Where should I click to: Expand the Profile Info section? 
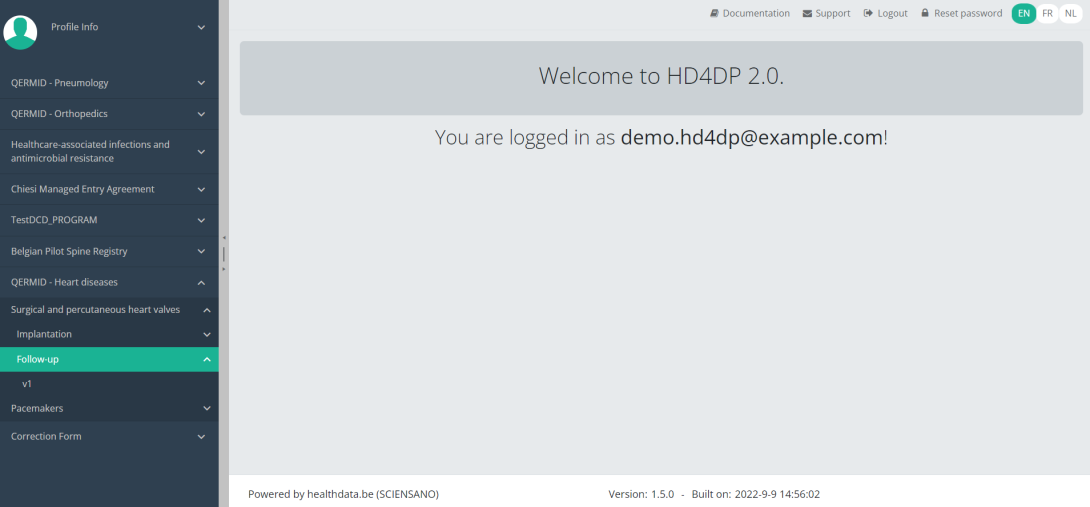tap(201, 27)
